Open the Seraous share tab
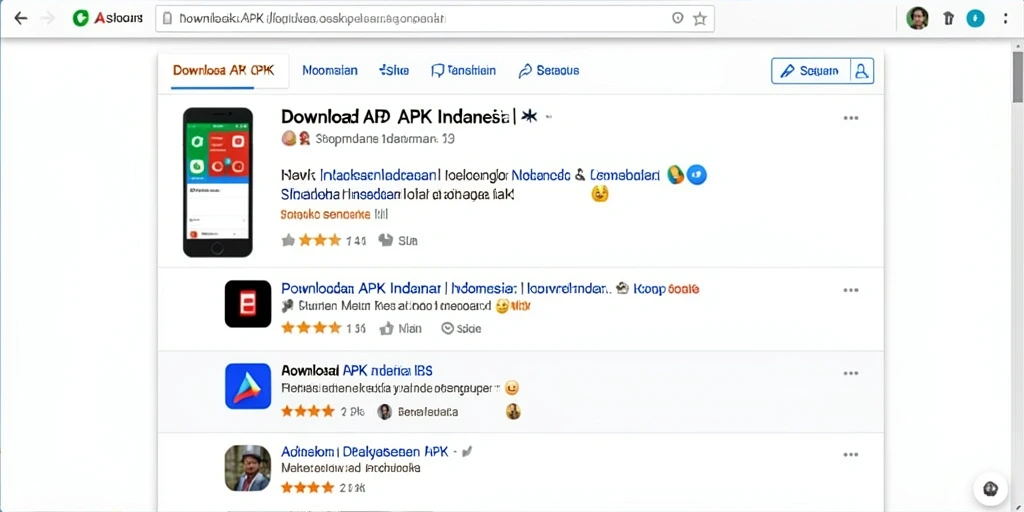The image size is (1024, 512). pos(549,71)
